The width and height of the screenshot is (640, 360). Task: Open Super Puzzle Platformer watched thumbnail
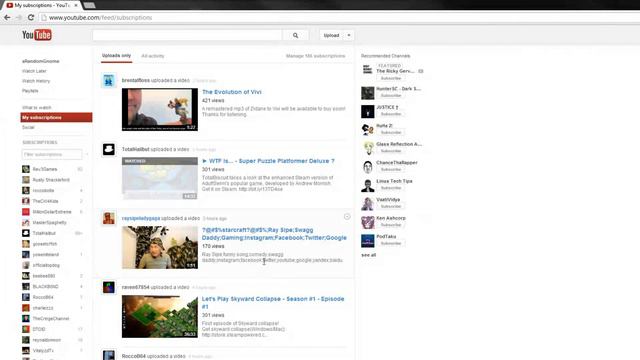tap(160, 178)
